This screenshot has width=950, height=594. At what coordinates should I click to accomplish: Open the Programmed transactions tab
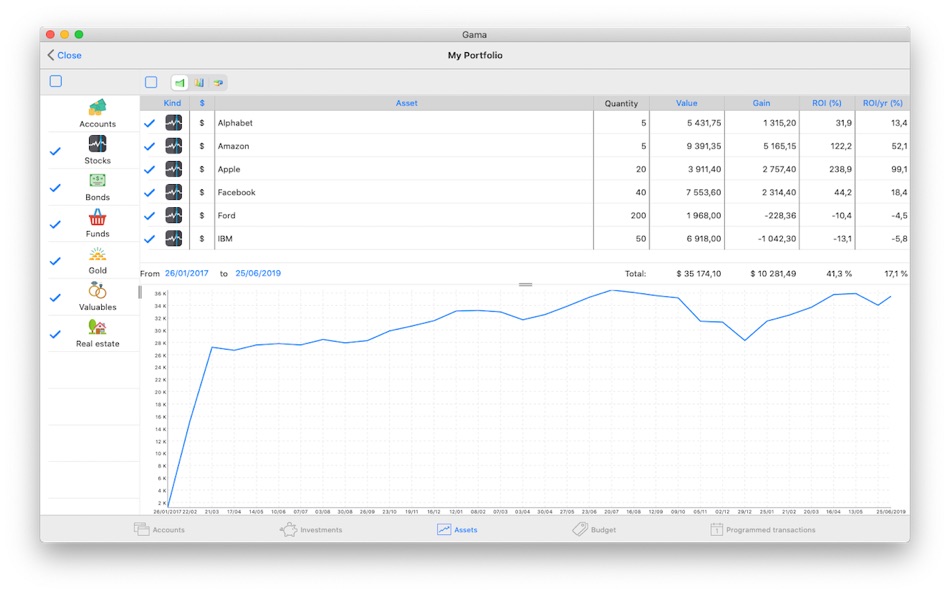(763, 529)
